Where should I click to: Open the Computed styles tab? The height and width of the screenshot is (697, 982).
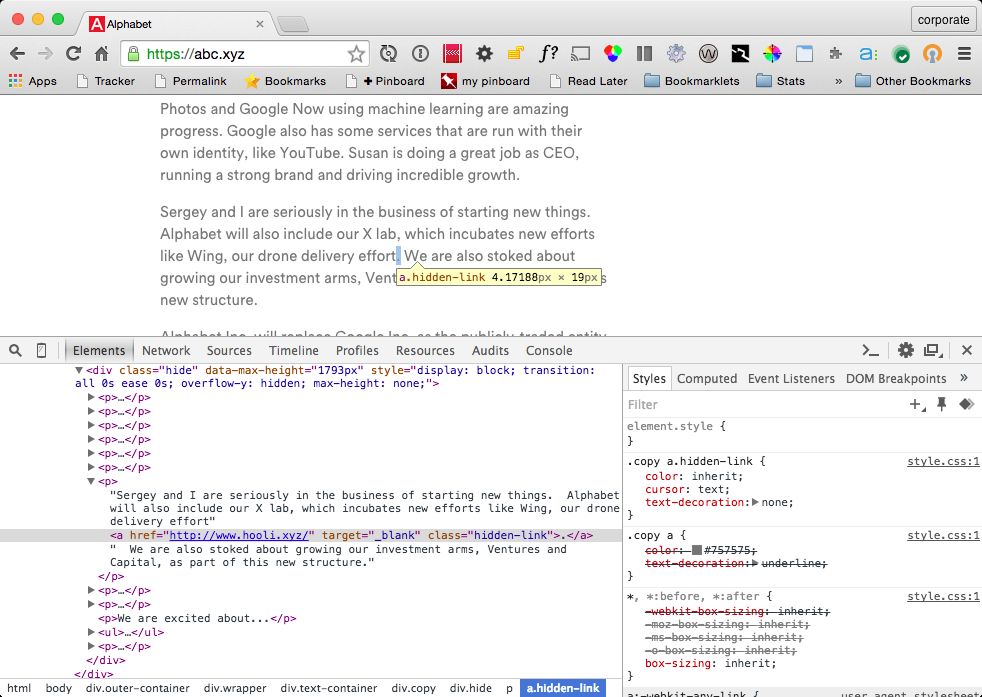pyautogui.click(x=706, y=379)
